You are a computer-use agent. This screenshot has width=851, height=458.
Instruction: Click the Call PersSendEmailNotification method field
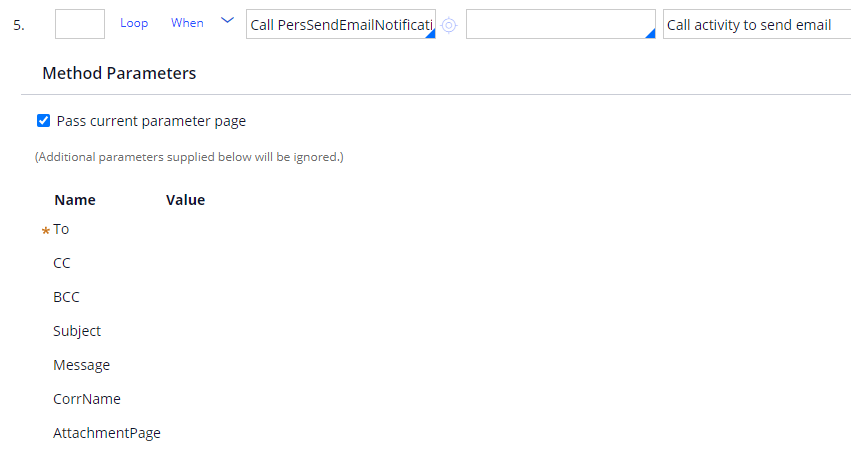[x=341, y=24]
